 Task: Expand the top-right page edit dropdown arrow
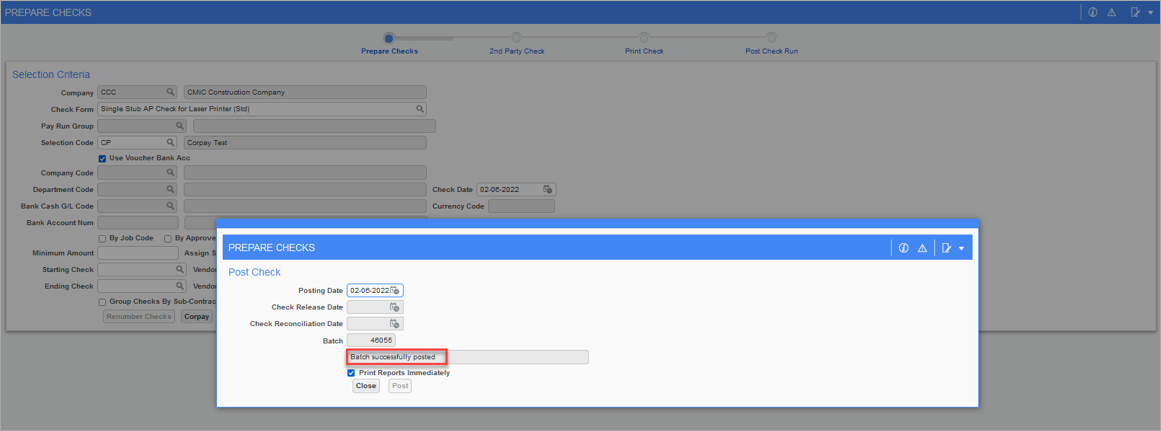point(1151,13)
